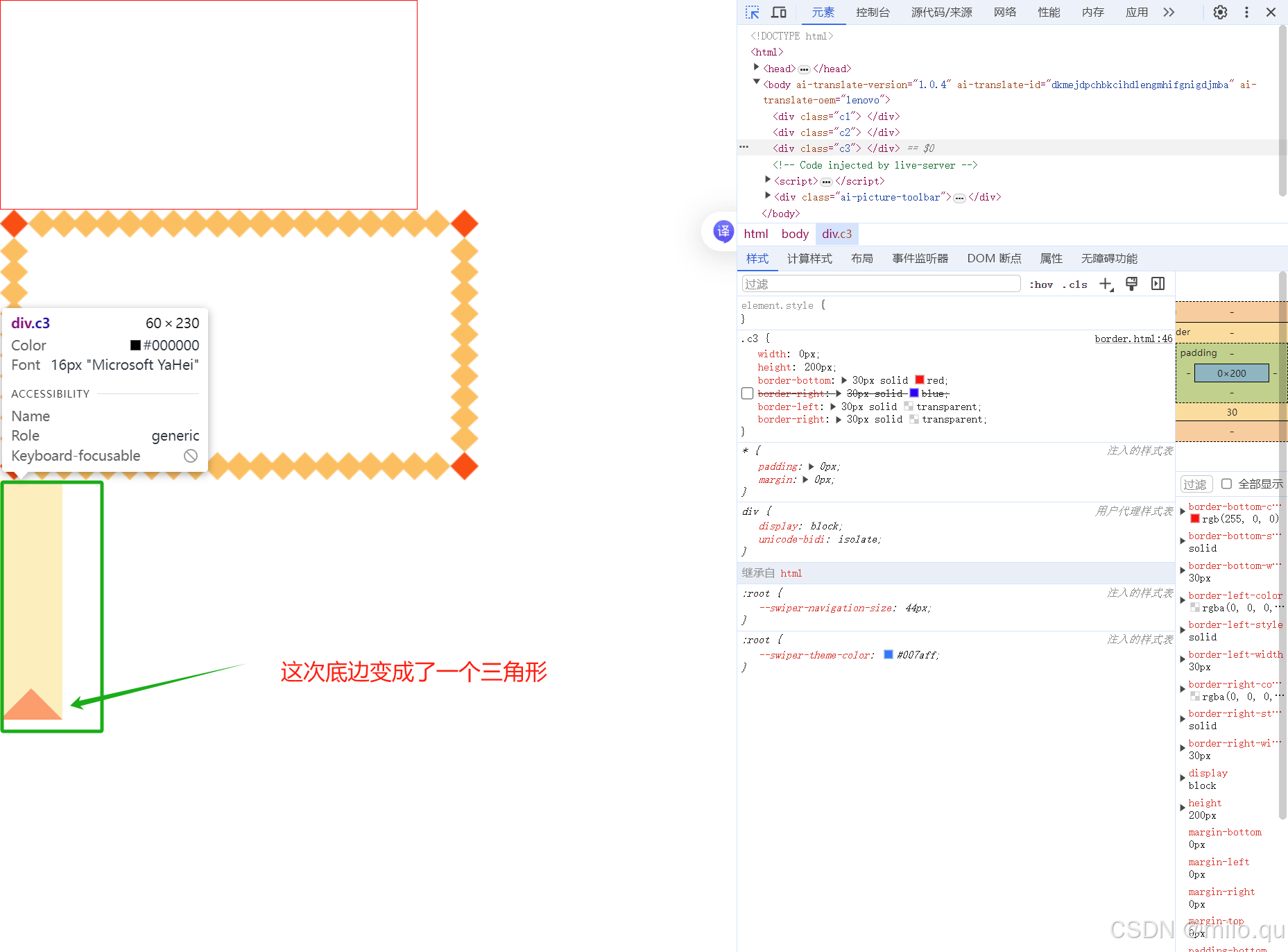Open blue color swatch of border-right
The image size is (1288, 952).
[914, 393]
